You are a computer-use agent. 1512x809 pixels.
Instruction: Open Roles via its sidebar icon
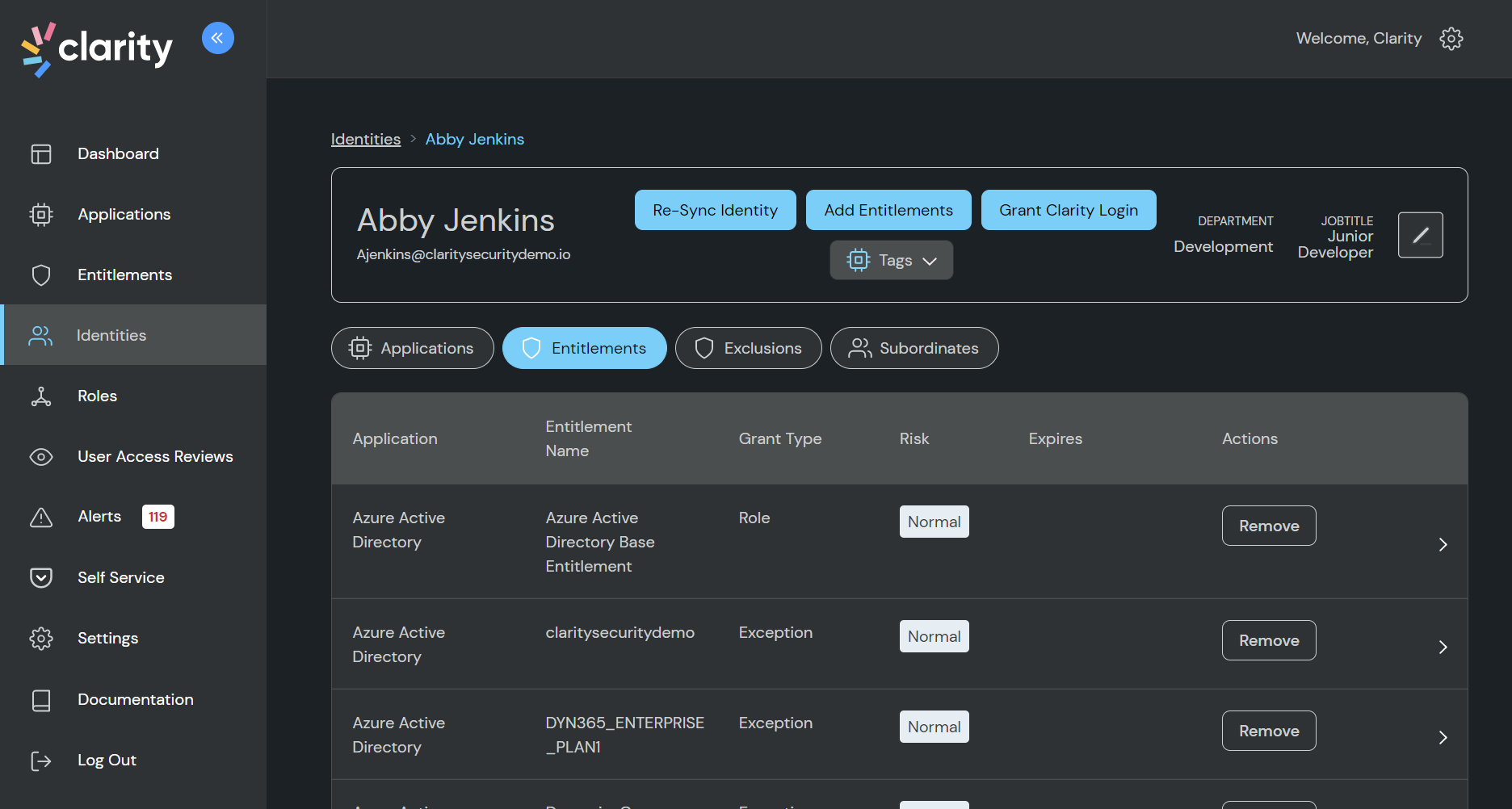tap(40, 396)
